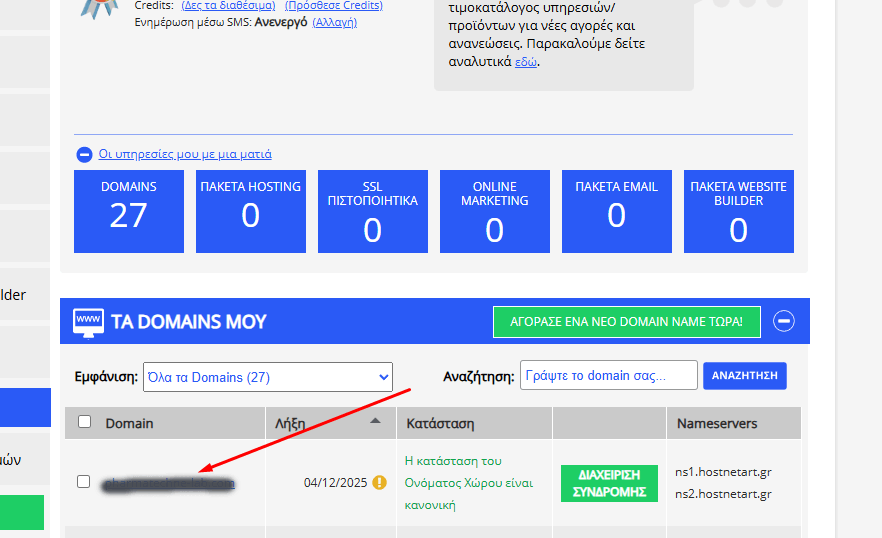Click the domain search input field
This screenshot has width=882, height=538.
coord(608,376)
